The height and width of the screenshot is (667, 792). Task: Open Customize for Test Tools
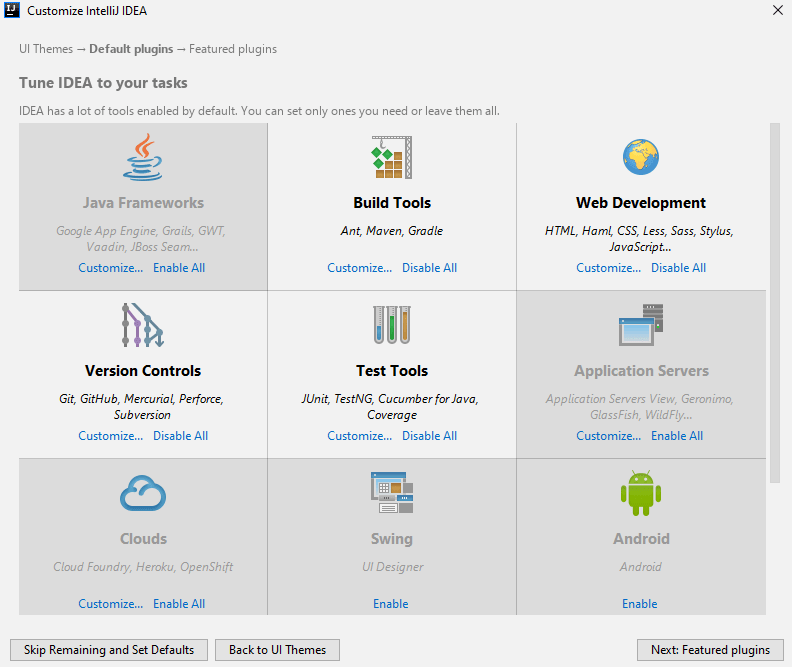point(360,436)
